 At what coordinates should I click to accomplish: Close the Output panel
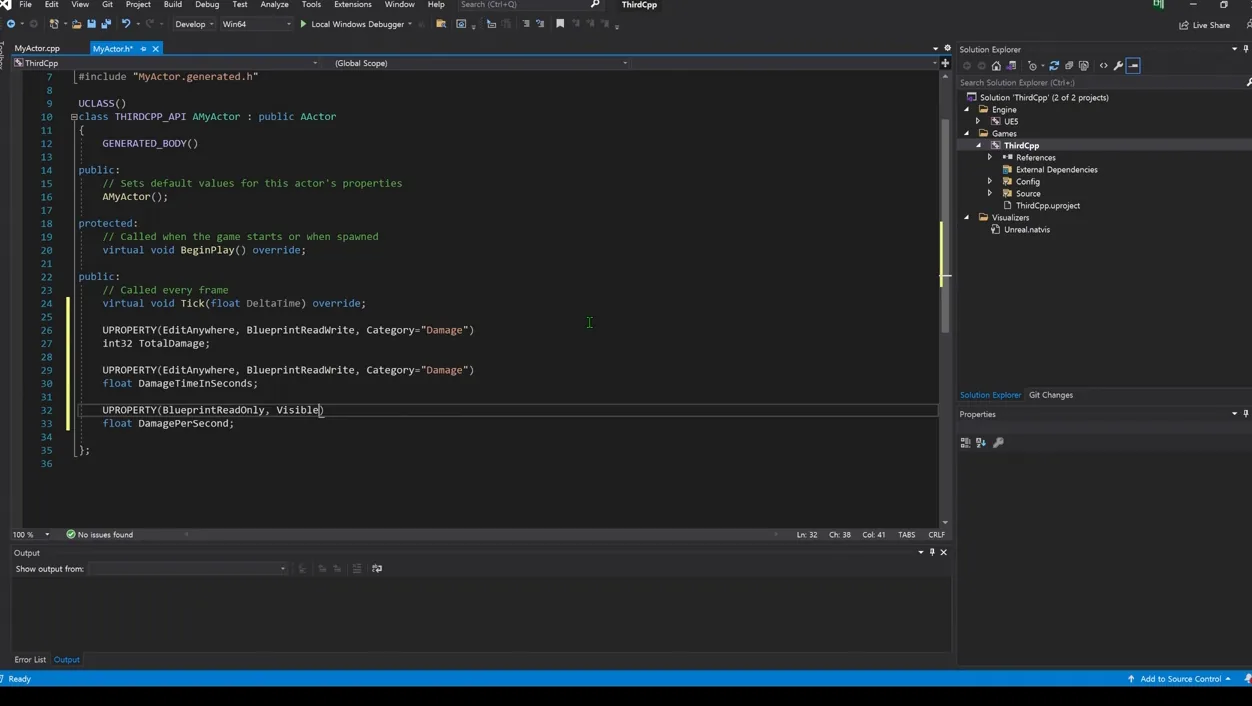pyautogui.click(x=943, y=552)
